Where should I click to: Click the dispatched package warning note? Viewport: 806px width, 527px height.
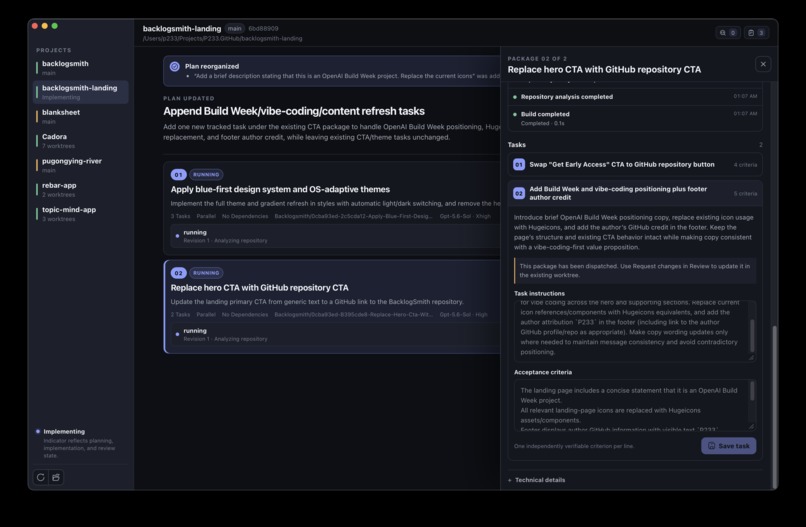[x=635, y=270]
